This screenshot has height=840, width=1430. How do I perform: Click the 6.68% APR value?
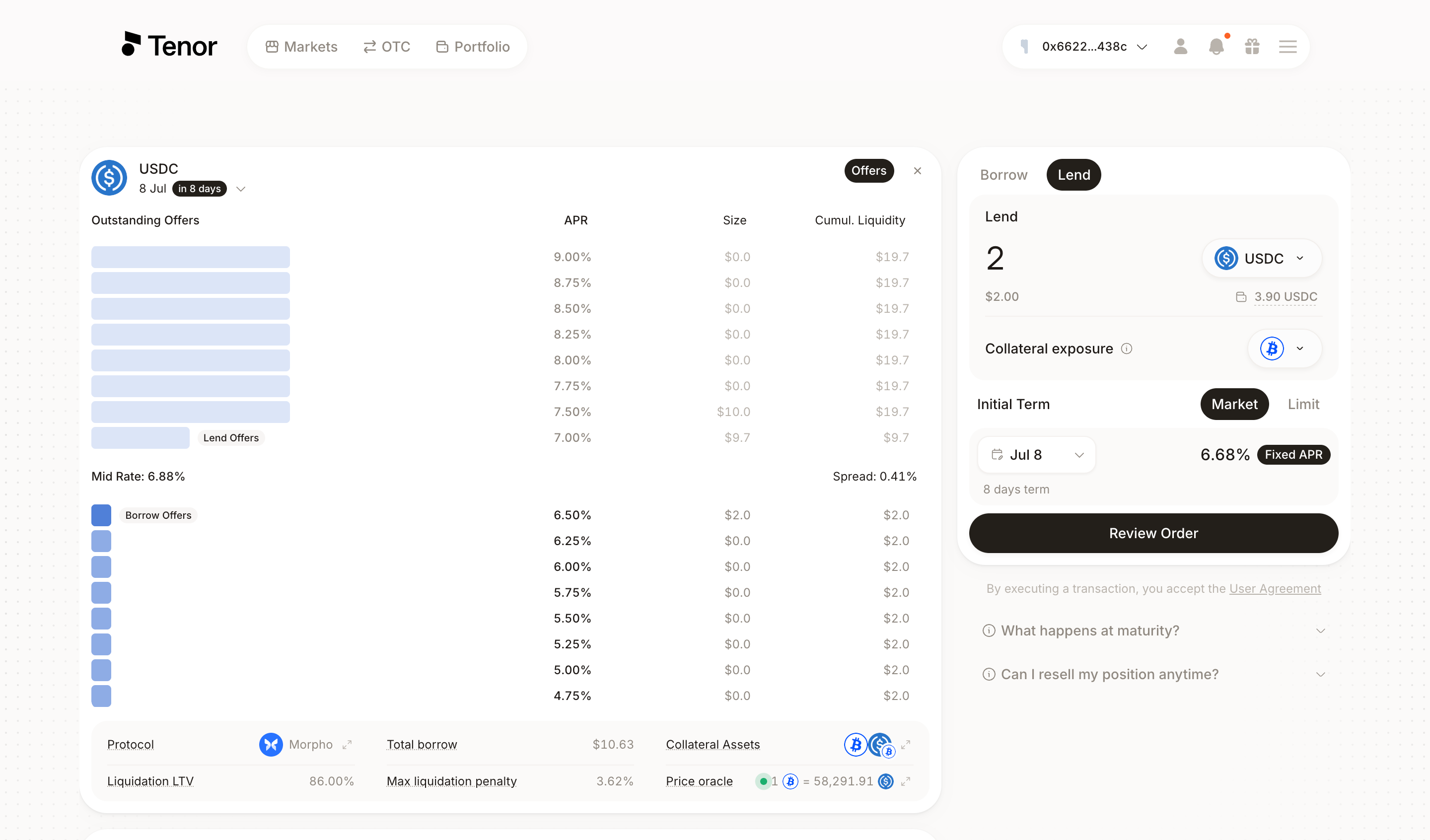(x=1225, y=455)
